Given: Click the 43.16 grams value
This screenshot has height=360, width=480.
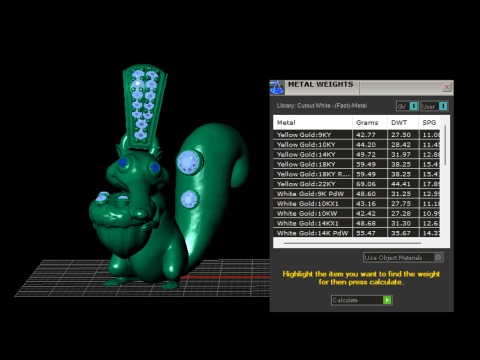Looking at the screenshot, I should pyautogui.click(x=366, y=203).
